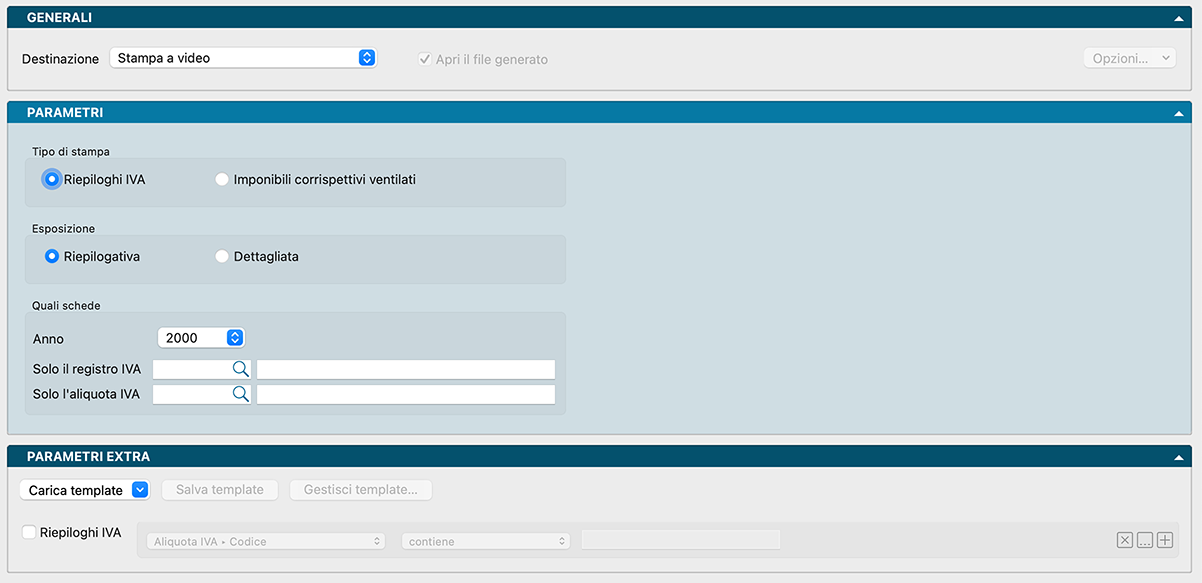
Task: Collapse the PARAMETRI EXTRA section with its arrow
Action: 1180,457
